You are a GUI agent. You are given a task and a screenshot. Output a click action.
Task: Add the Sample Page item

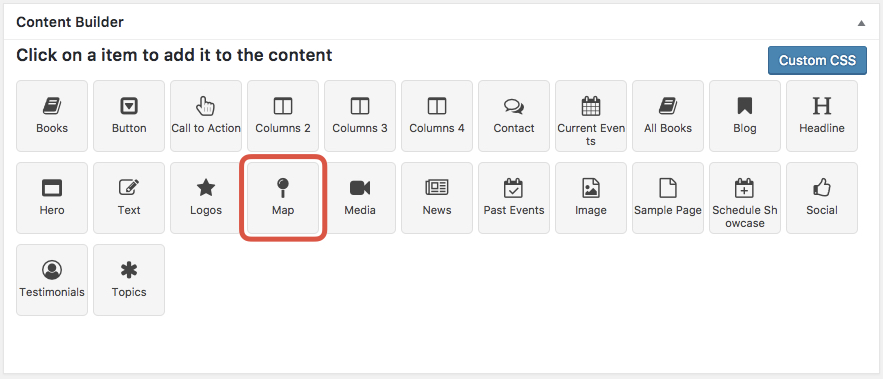[x=668, y=198]
